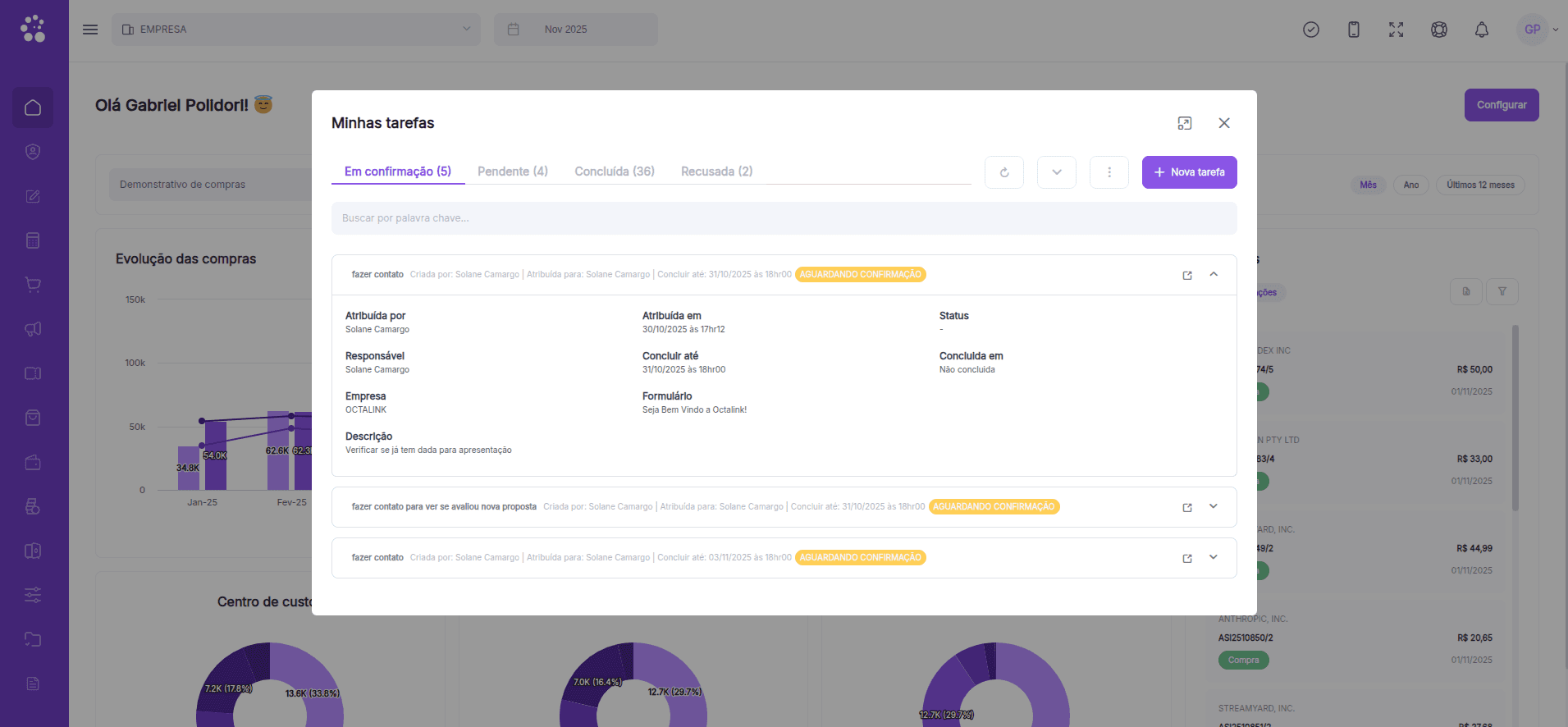Click the mobile device icon in header
The width and height of the screenshot is (1568, 727).
[x=1354, y=30]
